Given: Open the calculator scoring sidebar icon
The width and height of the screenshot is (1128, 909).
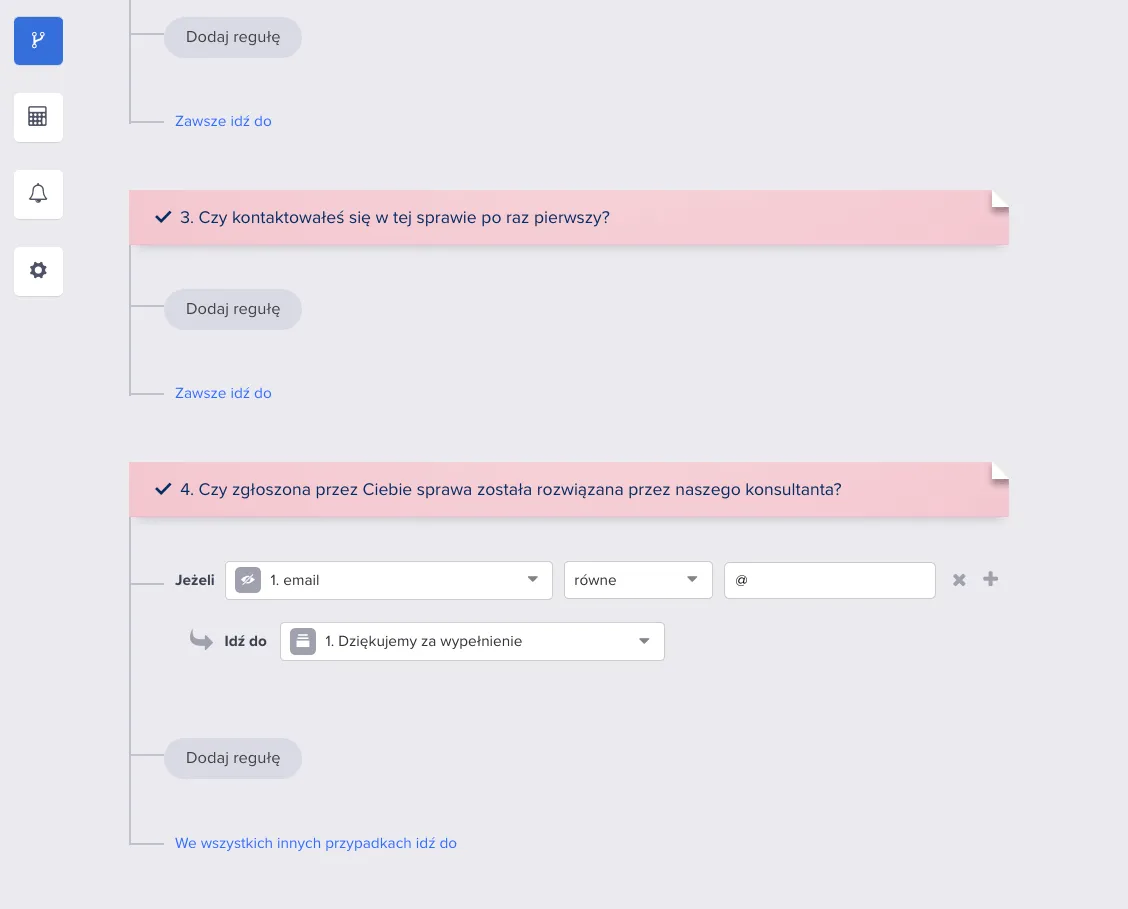Looking at the screenshot, I should coord(38,117).
